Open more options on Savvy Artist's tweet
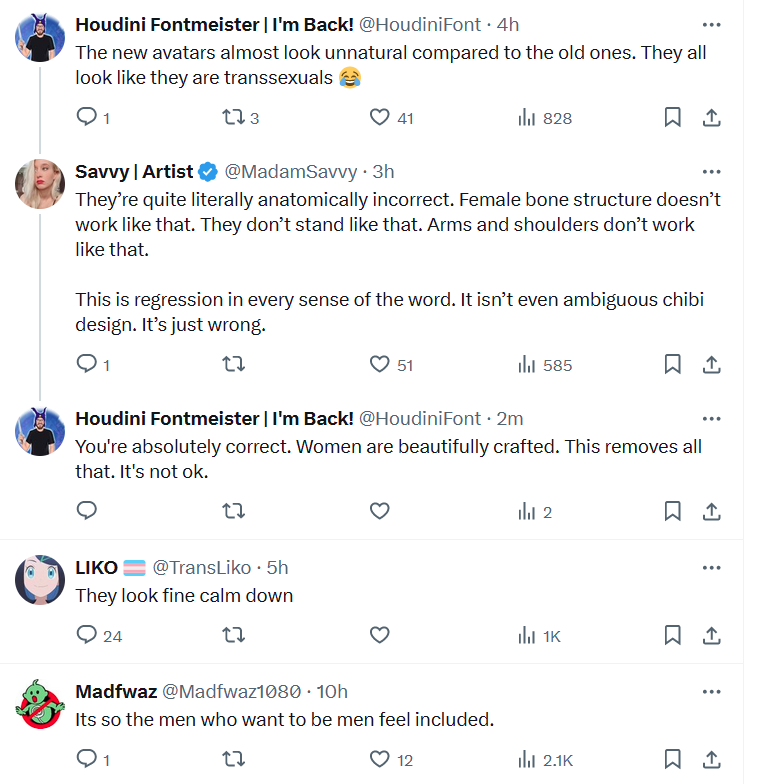This screenshot has height=784, width=765. point(712,172)
